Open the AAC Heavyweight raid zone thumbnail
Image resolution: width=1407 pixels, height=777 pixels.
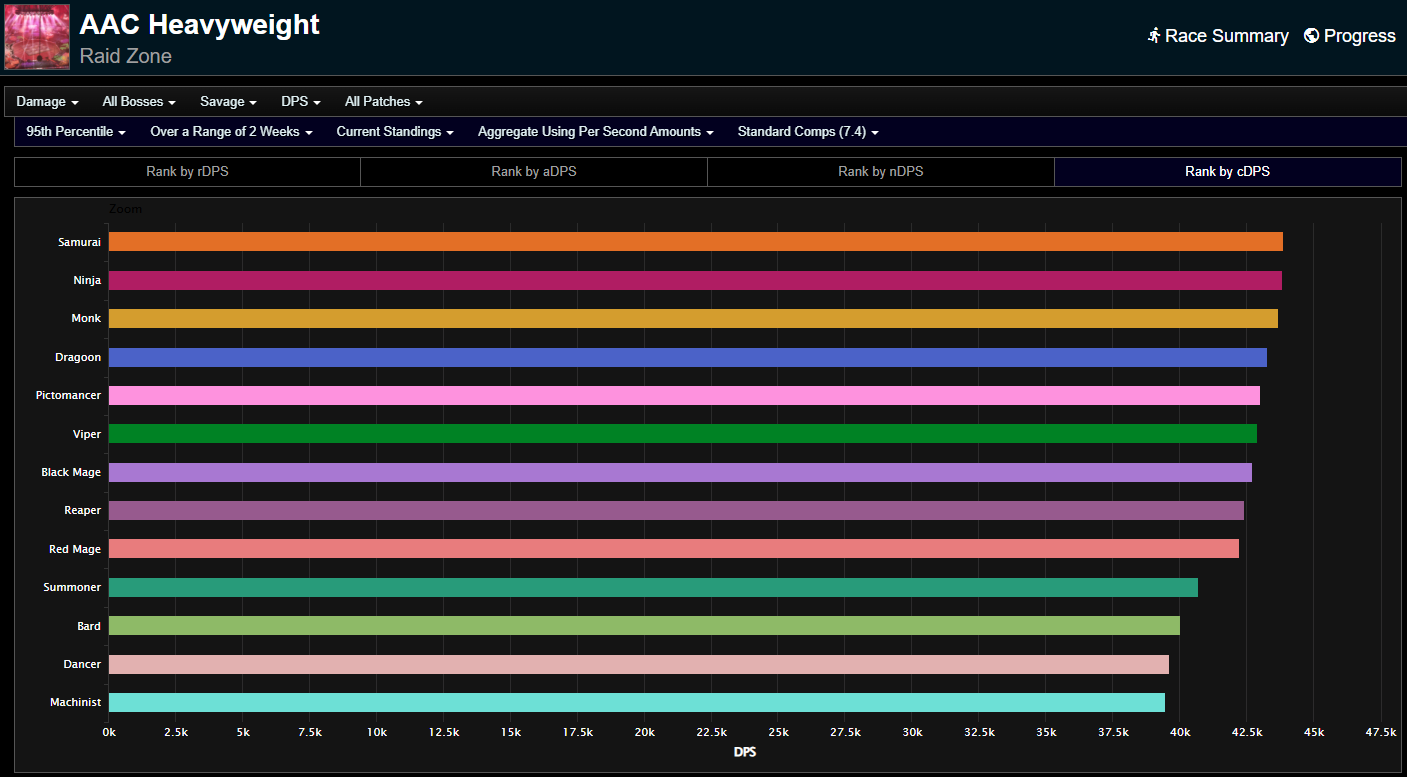[x=37, y=37]
